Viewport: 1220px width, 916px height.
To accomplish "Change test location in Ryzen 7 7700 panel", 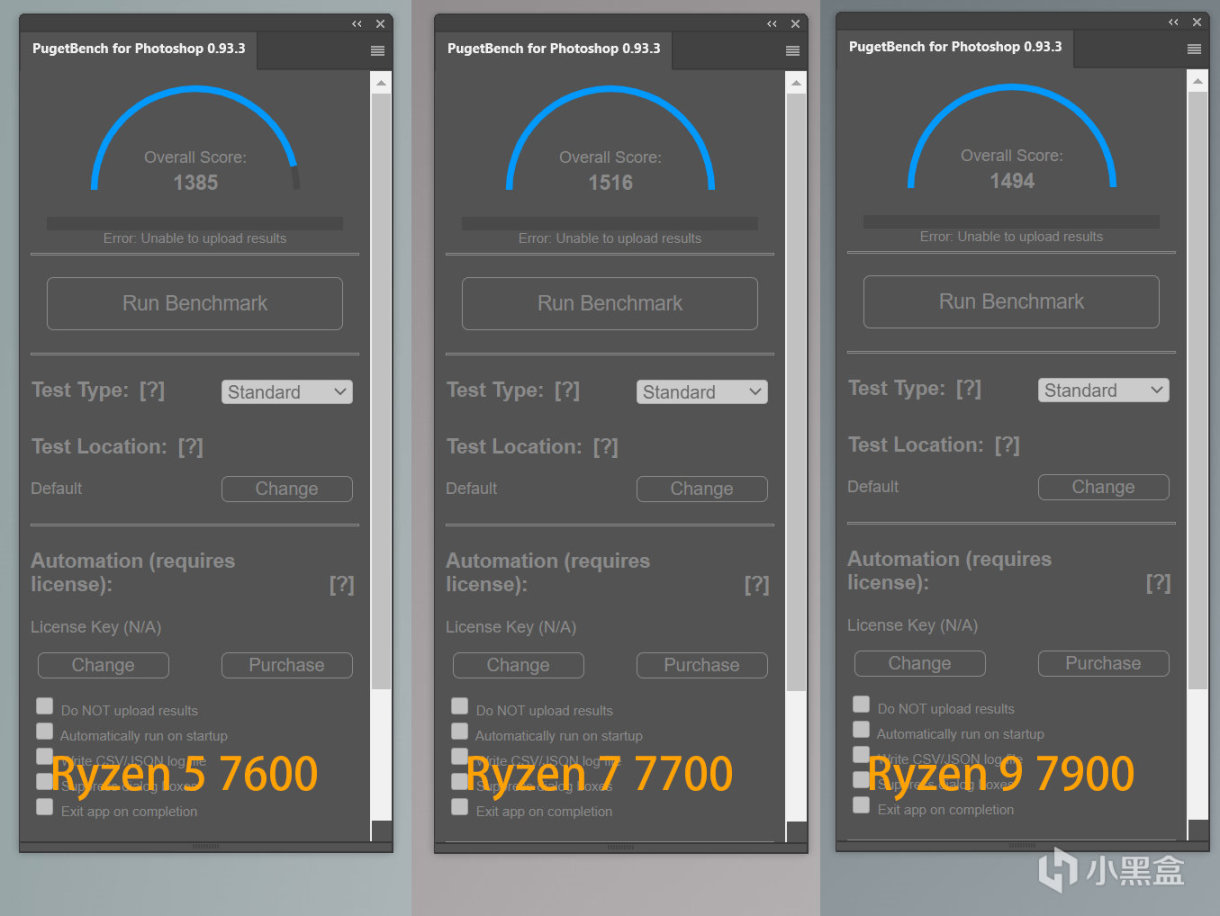I will pos(702,489).
